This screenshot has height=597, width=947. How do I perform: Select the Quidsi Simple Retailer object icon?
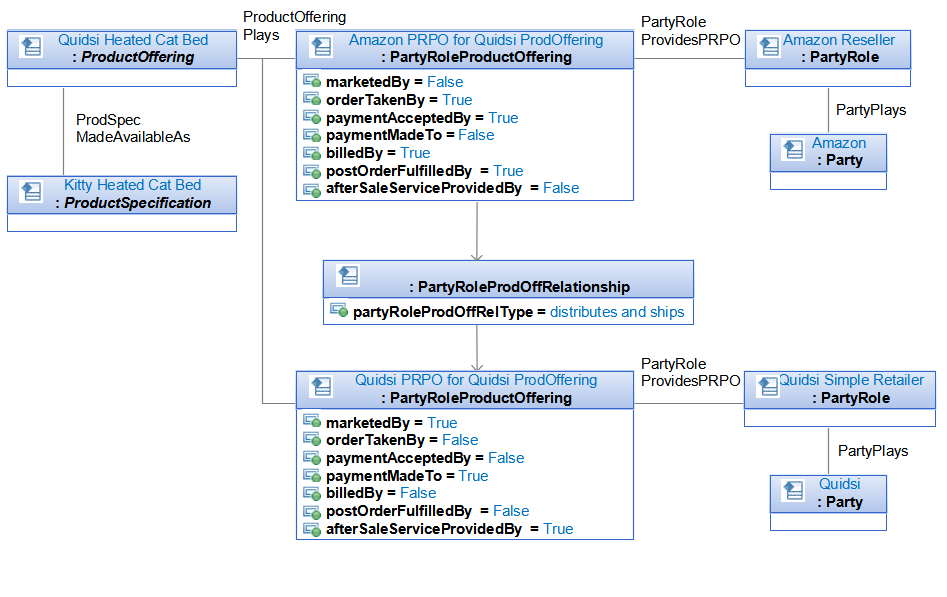[x=768, y=387]
